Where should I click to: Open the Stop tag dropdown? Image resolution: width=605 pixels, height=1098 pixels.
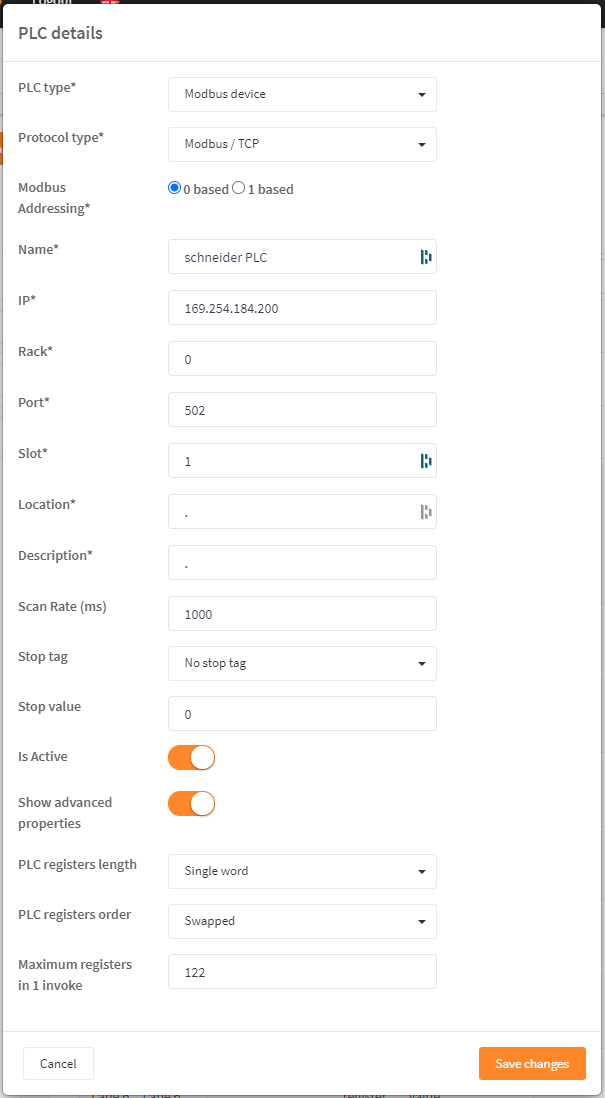click(302, 663)
